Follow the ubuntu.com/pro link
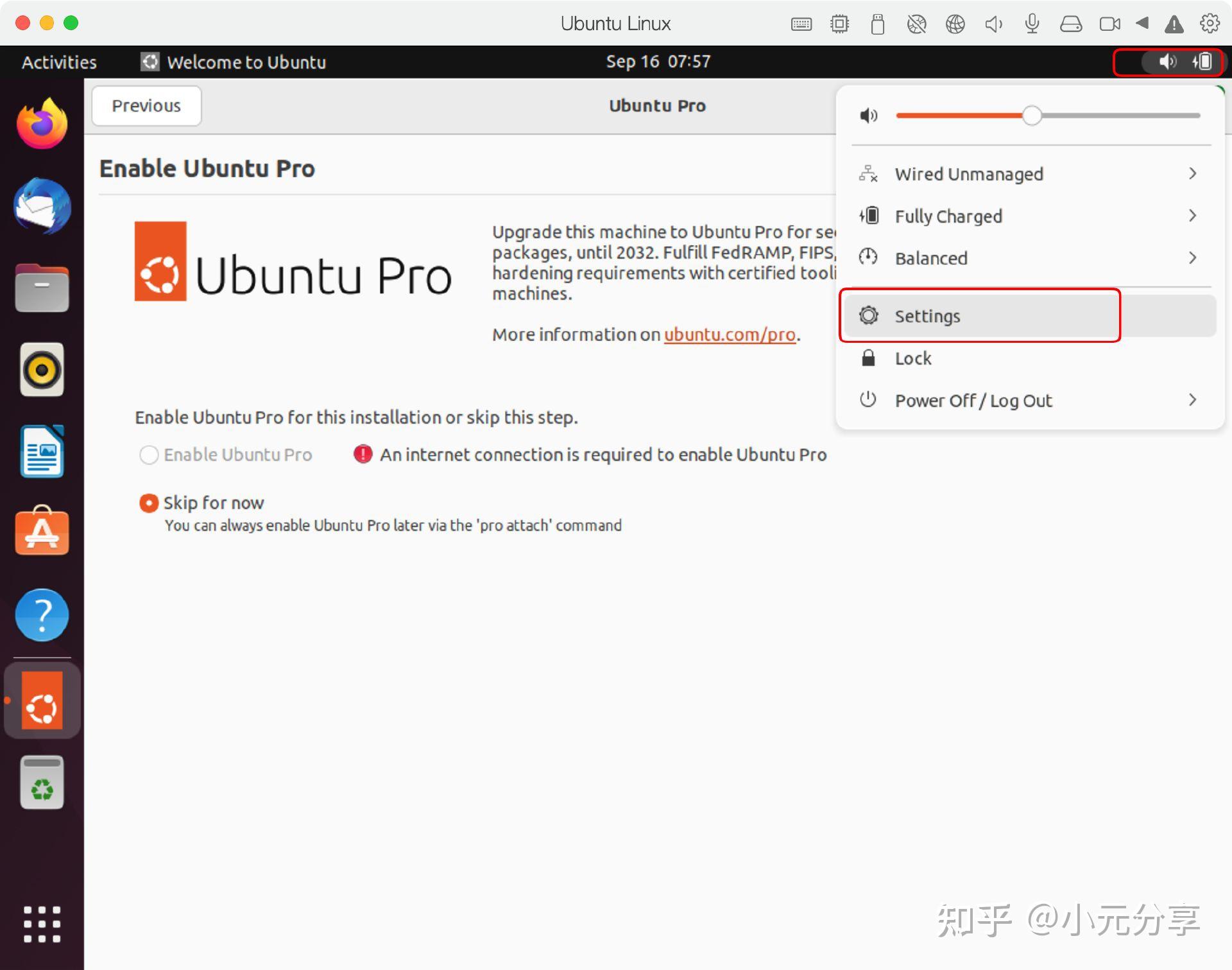The width and height of the screenshot is (1232, 970). click(x=730, y=334)
